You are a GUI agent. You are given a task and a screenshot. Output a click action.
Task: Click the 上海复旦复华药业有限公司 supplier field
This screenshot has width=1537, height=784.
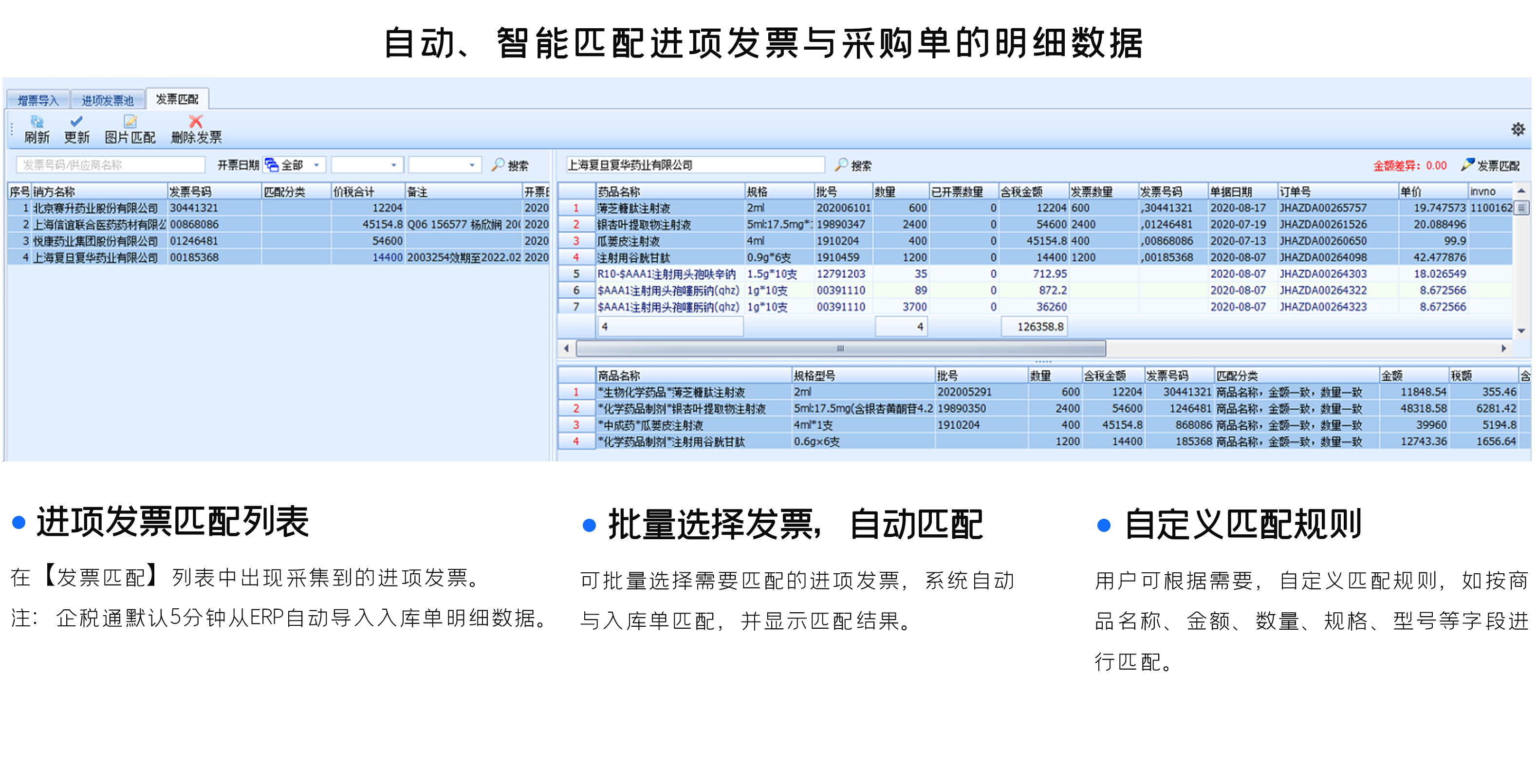(695, 165)
